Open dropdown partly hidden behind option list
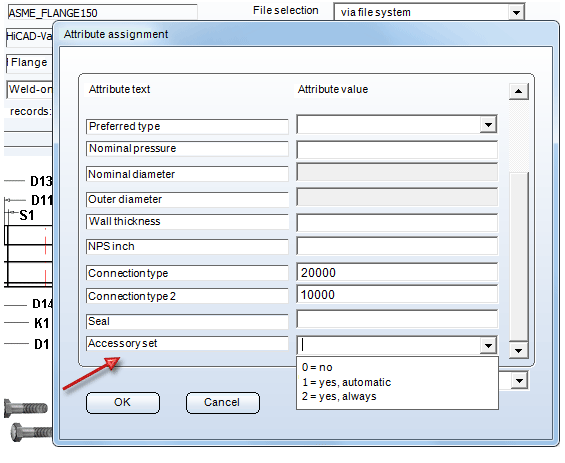Image resolution: width=565 pixels, height=463 pixels. [519, 381]
